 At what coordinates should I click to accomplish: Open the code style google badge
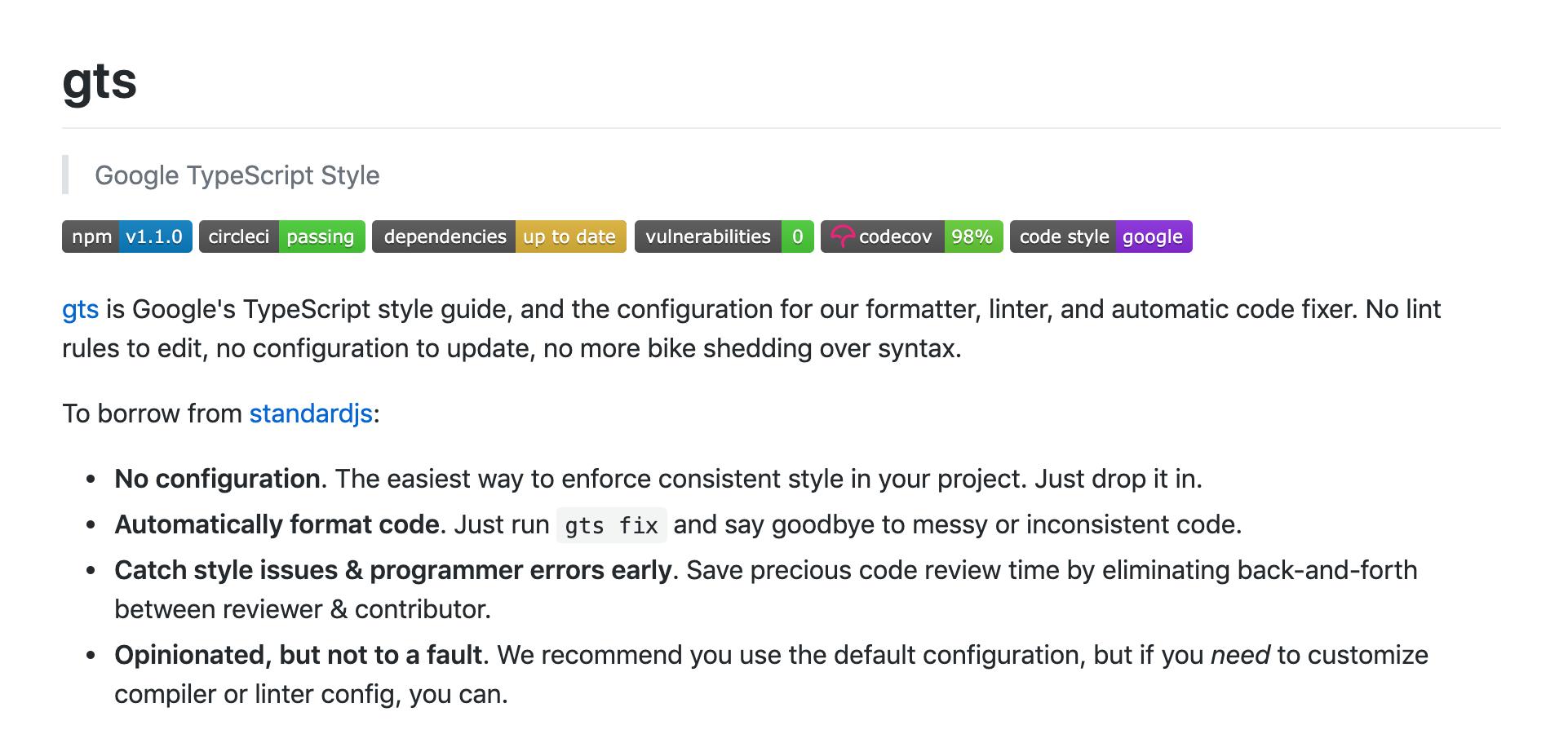coord(1101,237)
